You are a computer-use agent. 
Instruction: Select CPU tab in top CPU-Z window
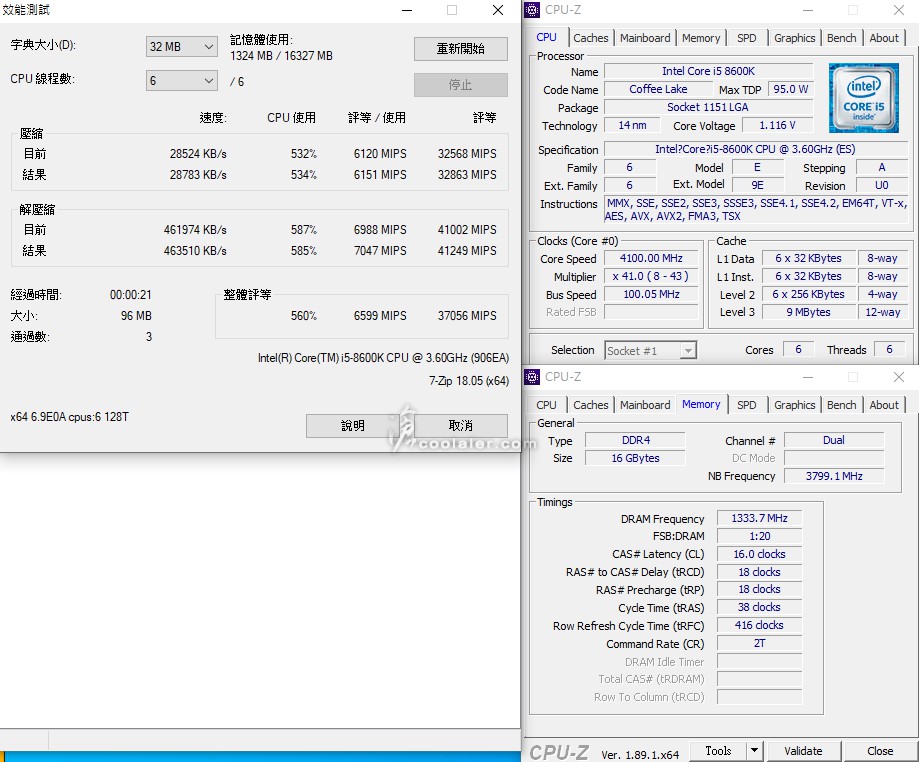(546, 37)
